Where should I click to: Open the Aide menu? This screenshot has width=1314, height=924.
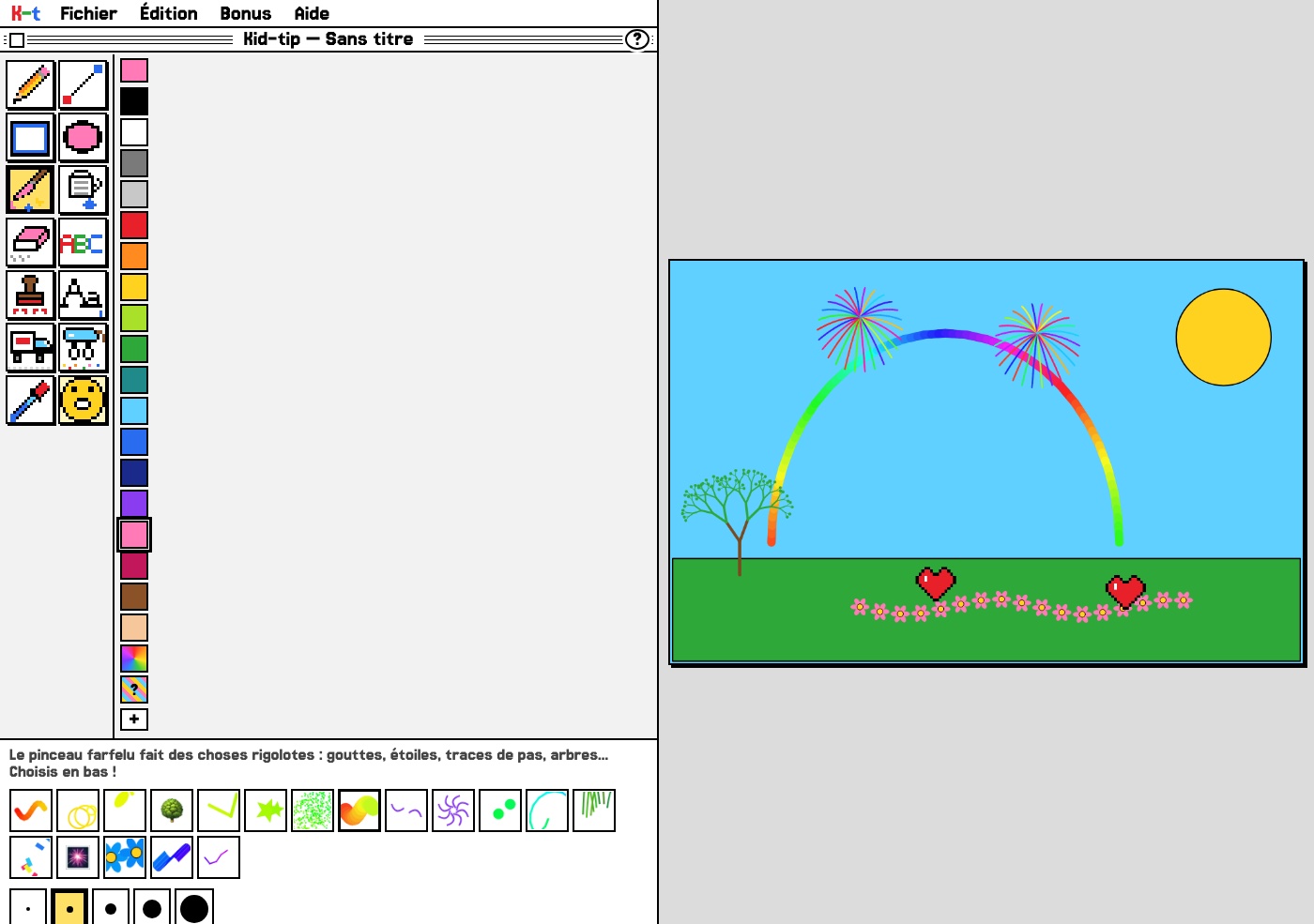312,13
